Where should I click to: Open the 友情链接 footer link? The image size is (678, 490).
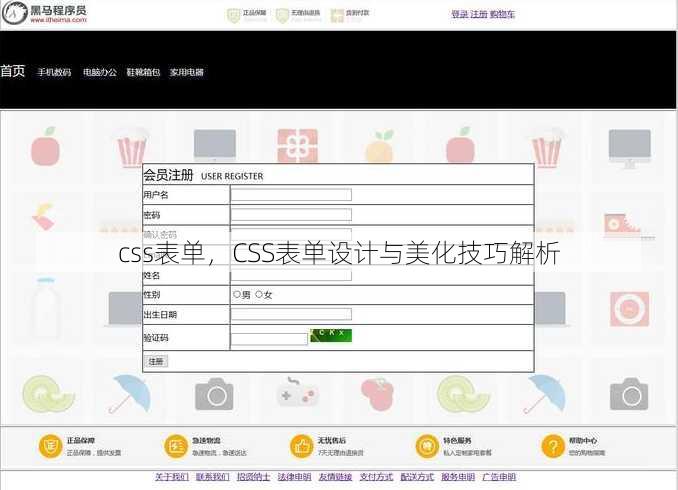[x=335, y=477]
